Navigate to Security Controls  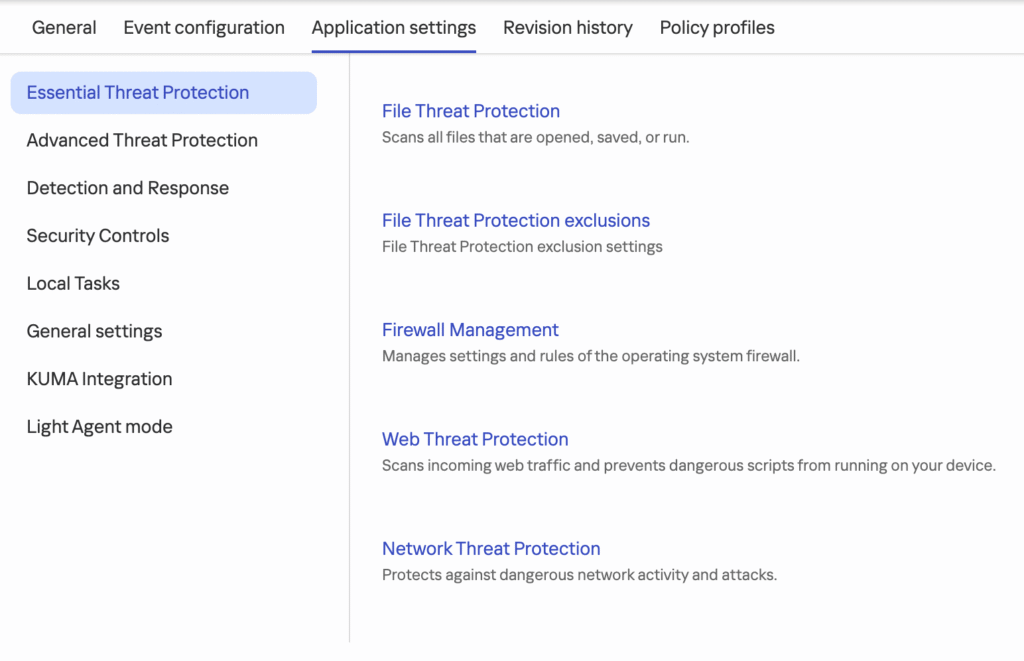[98, 236]
